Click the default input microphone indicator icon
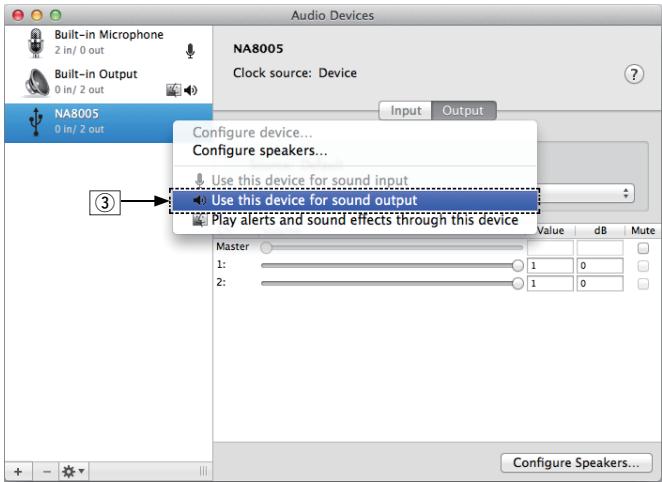Screen dimensions: 662x482 tap(190, 51)
